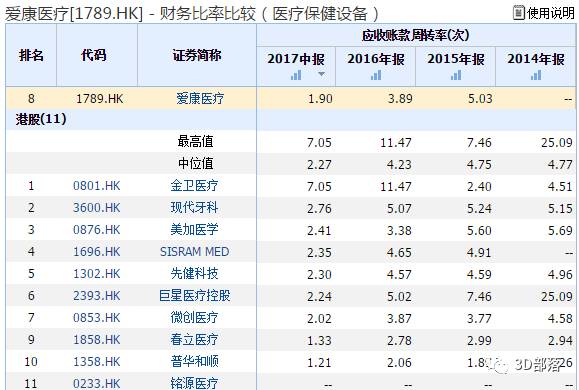Image resolution: width=579 pixels, height=390 pixels.
Task: Click the 使用说明 link
Action: pyautogui.click(x=551, y=13)
